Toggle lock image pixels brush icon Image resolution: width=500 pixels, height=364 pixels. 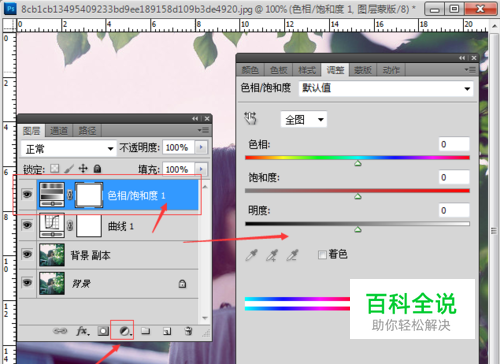[69, 169]
